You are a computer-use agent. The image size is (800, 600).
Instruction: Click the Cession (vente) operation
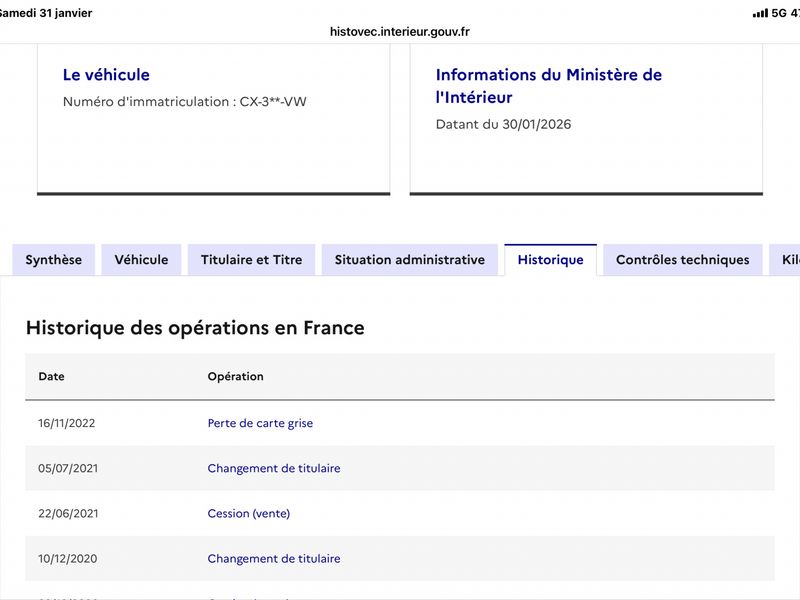[x=248, y=513]
